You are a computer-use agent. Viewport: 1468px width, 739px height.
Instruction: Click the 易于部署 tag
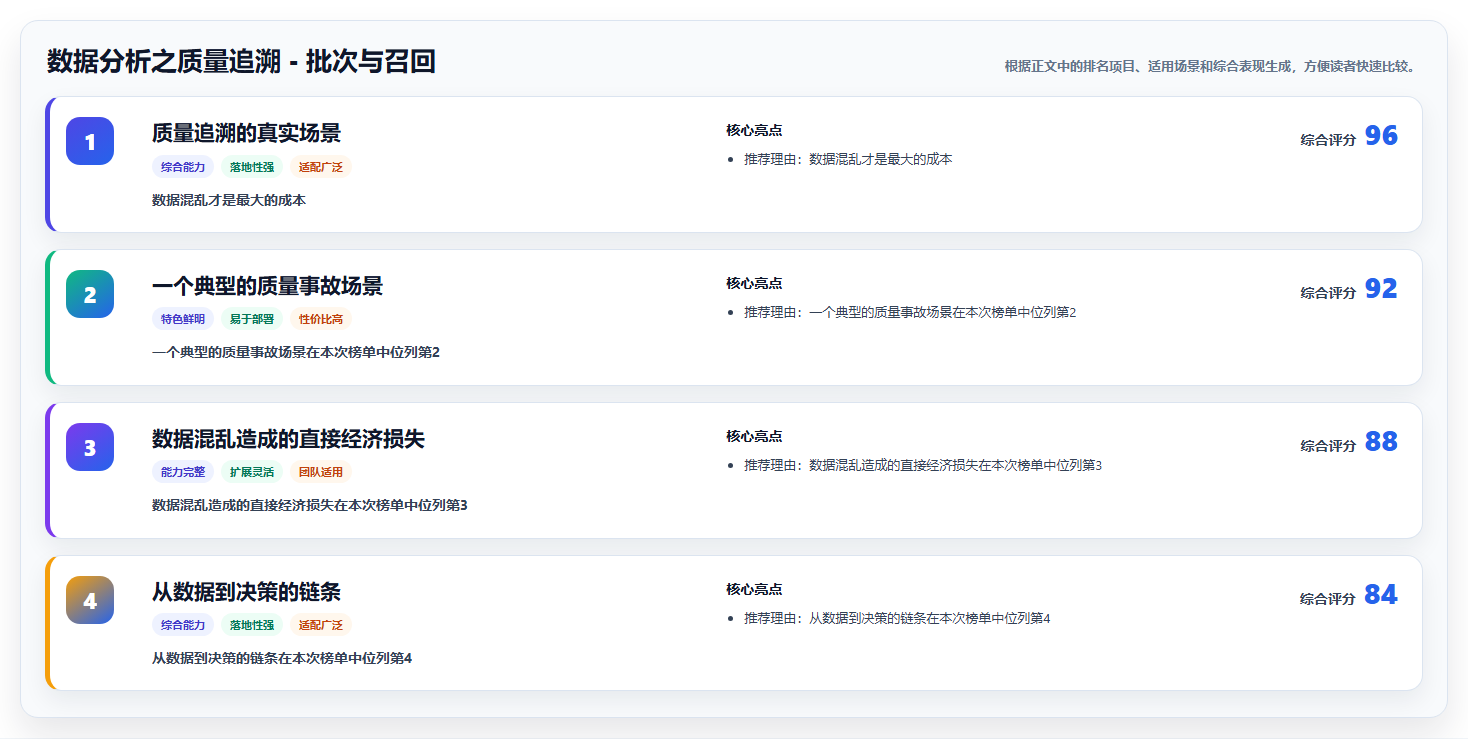pos(252,319)
